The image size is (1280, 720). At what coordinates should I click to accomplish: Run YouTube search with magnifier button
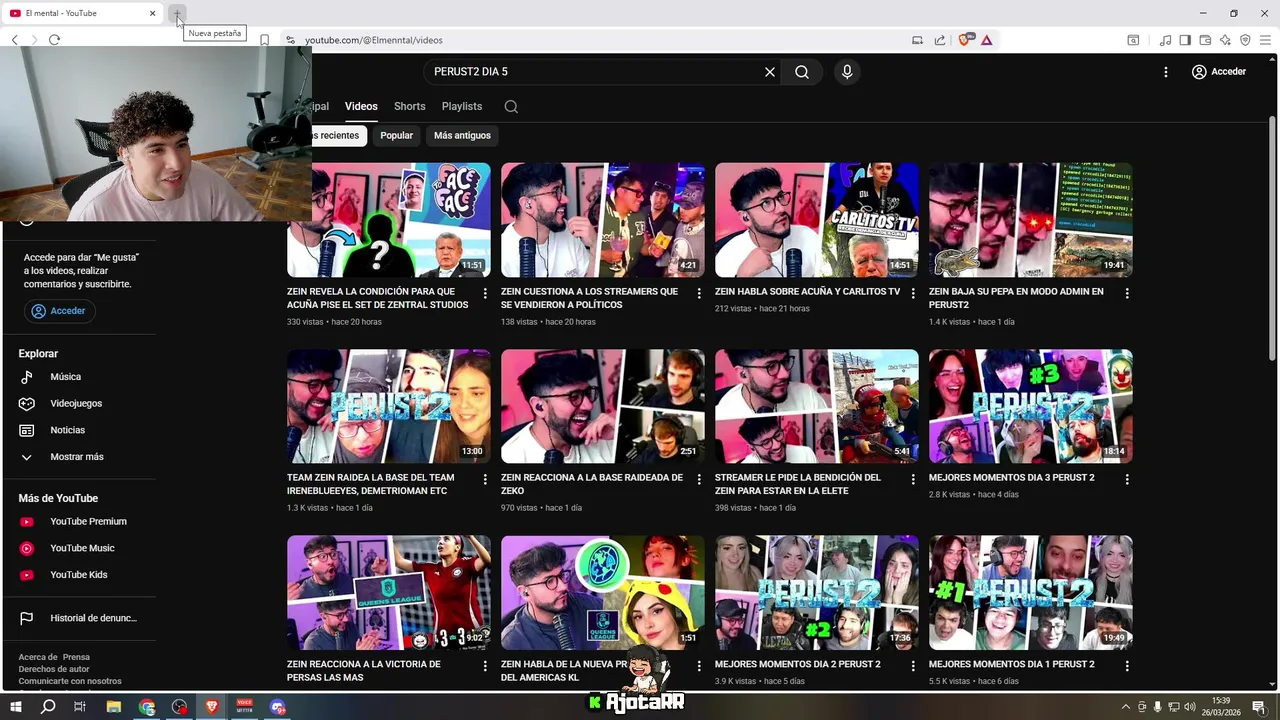click(x=802, y=72)
